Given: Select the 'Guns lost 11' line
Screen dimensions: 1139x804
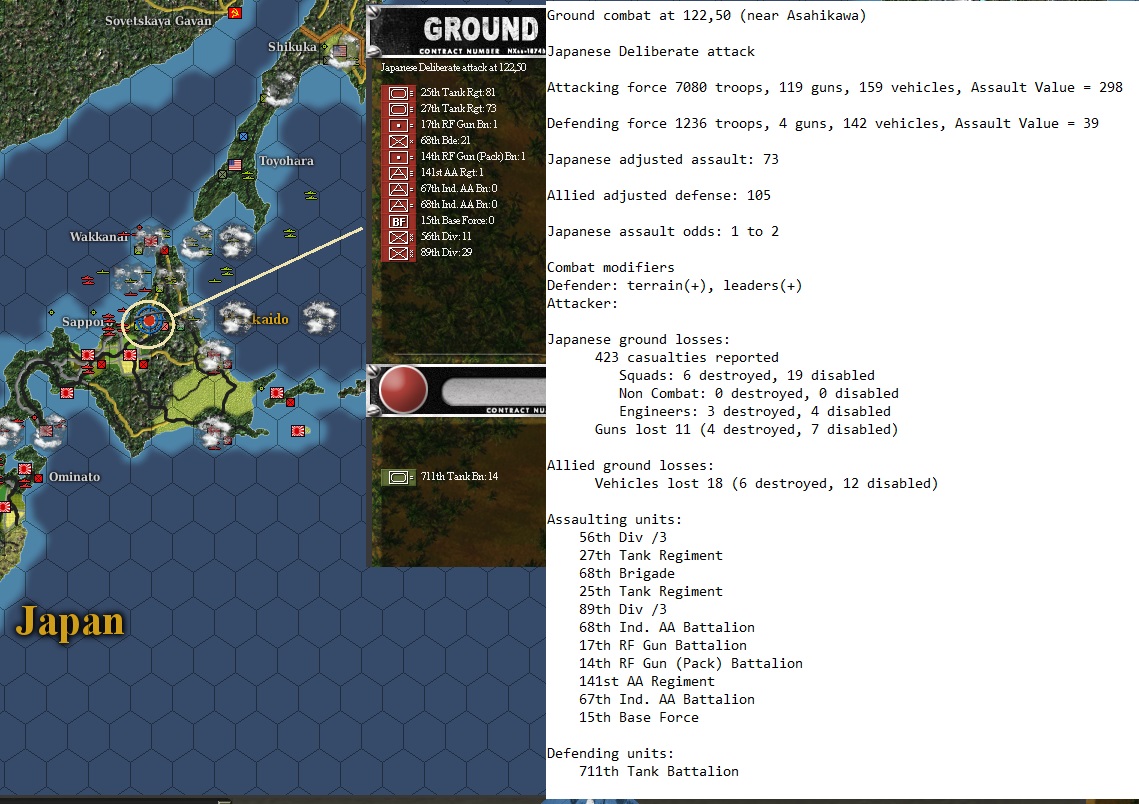Looking at the screenshot, I should click(x=747, y=429).
